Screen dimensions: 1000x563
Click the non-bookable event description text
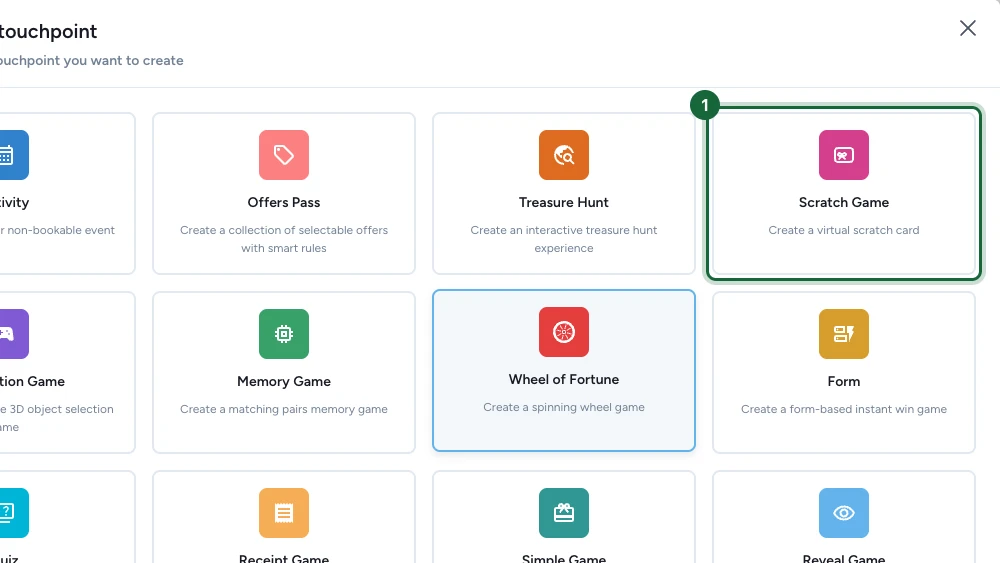point(57,230)
